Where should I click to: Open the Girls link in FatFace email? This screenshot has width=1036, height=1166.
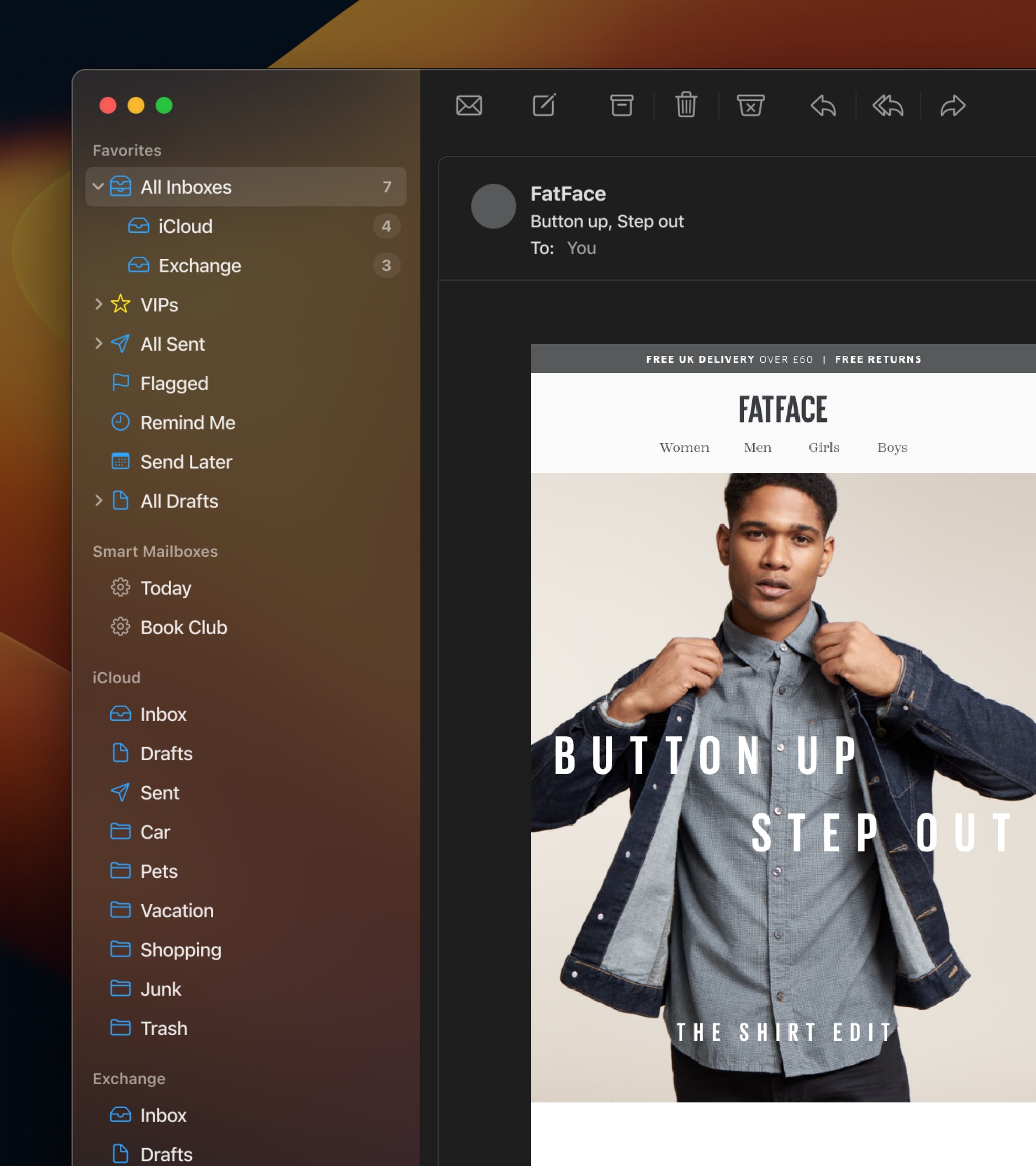pos(824,447)
